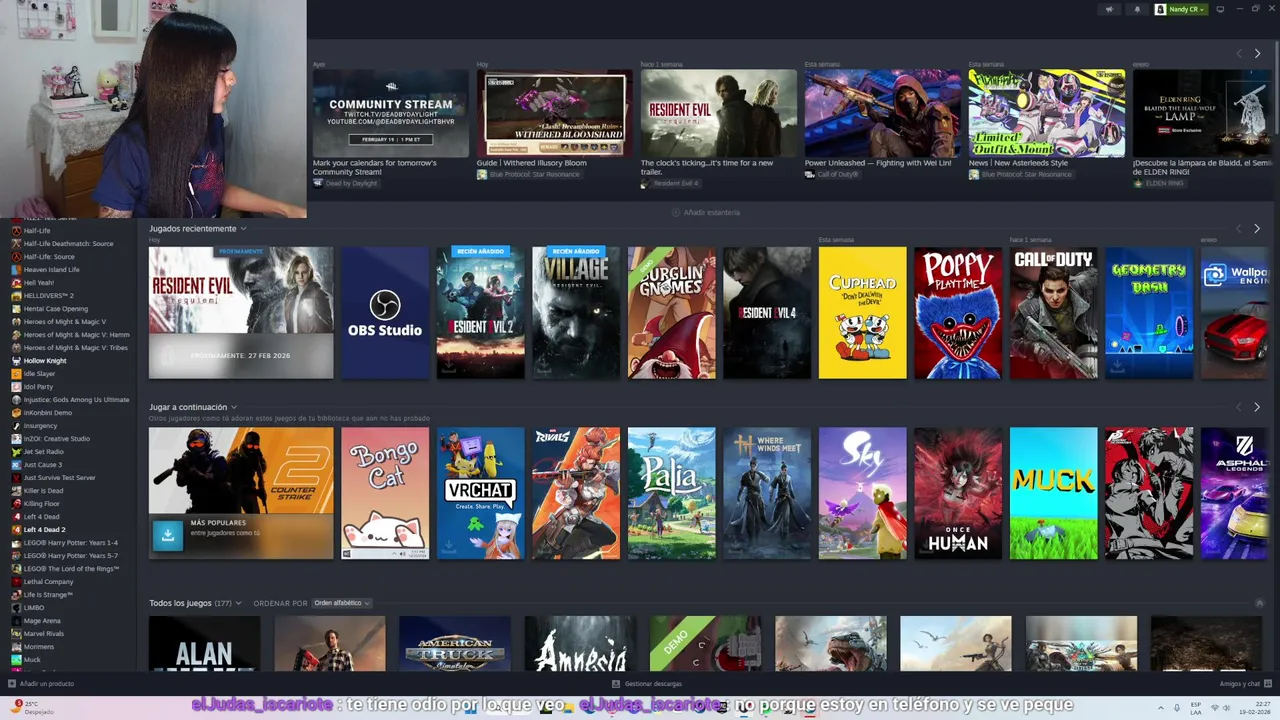Select Burglin' Gnomes cover
1280x720 pixels.
pyautogui.click(x=671, y=313)
